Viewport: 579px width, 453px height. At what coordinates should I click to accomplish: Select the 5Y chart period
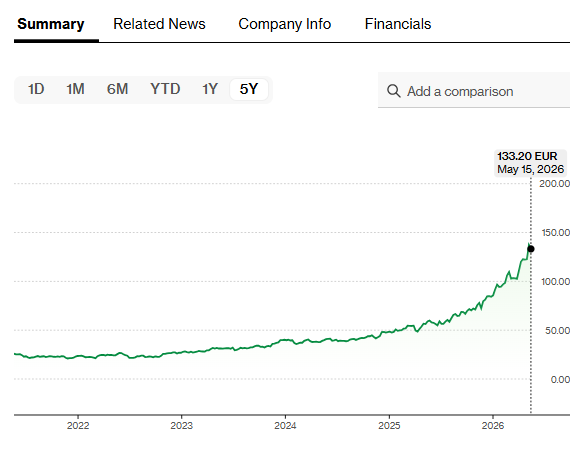point(249,89)
